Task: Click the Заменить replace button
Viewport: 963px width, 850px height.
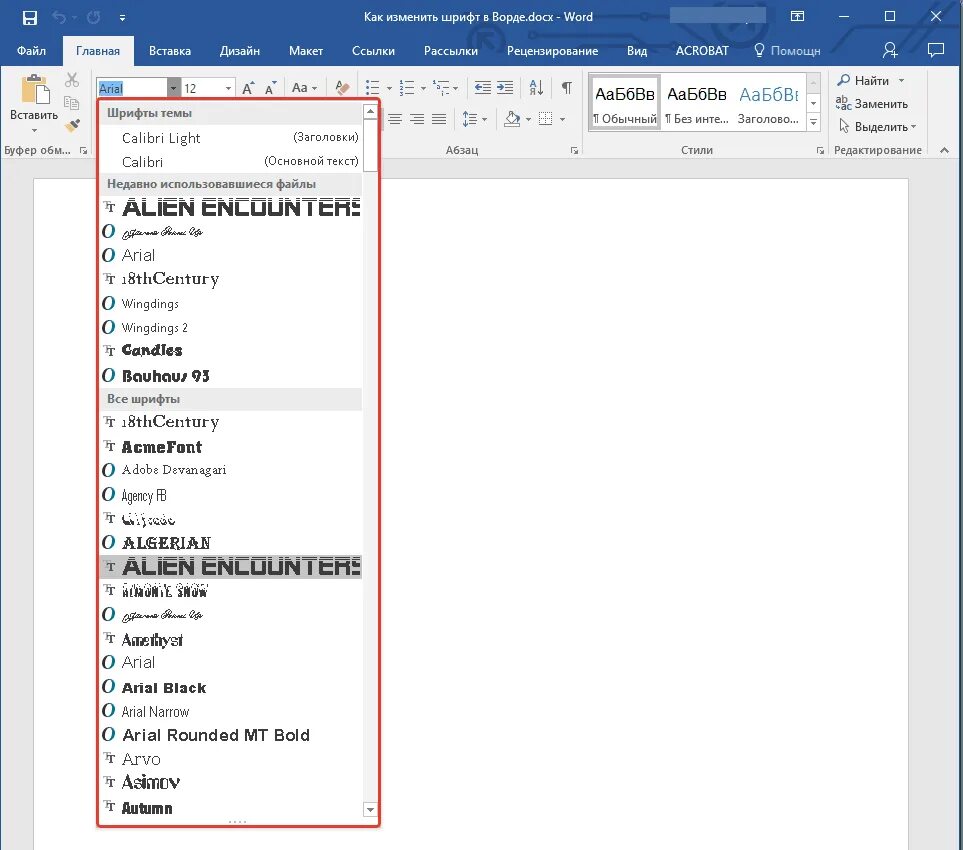Action: 871,103
